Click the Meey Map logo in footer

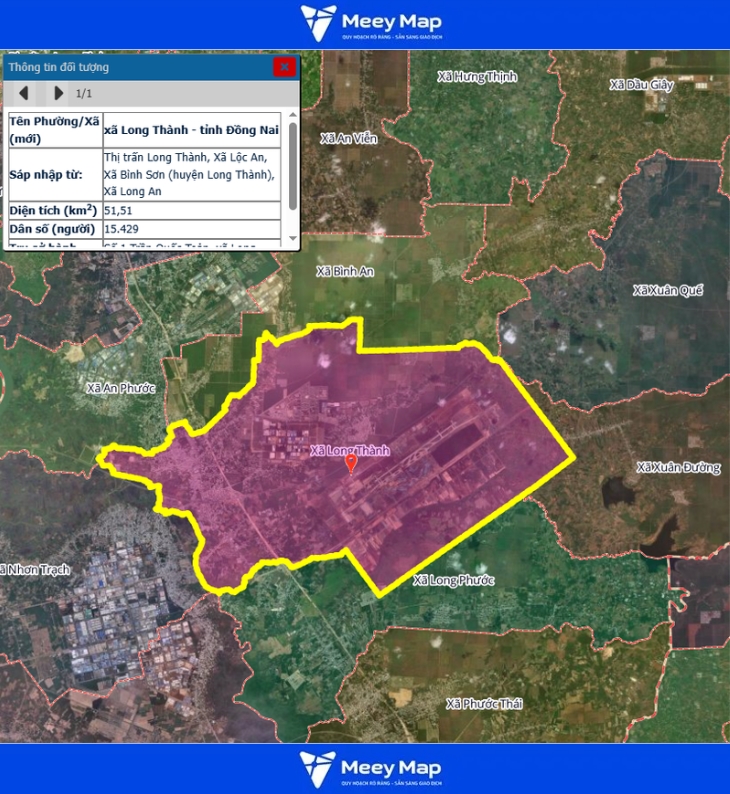pos(370,769)
